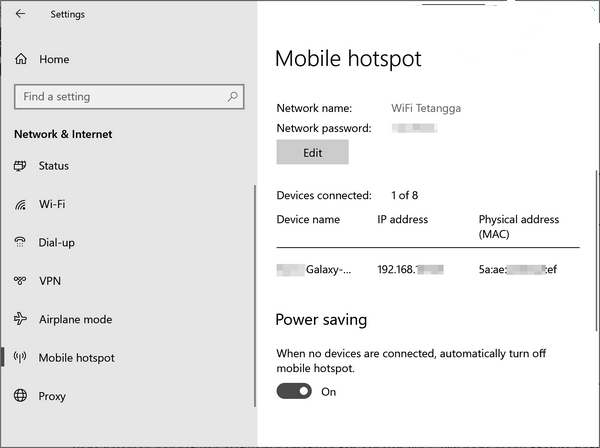The image size is (600, 448).
Task: Click the 5a:ae MAC address cell
Action: click(x=518, y=269)
